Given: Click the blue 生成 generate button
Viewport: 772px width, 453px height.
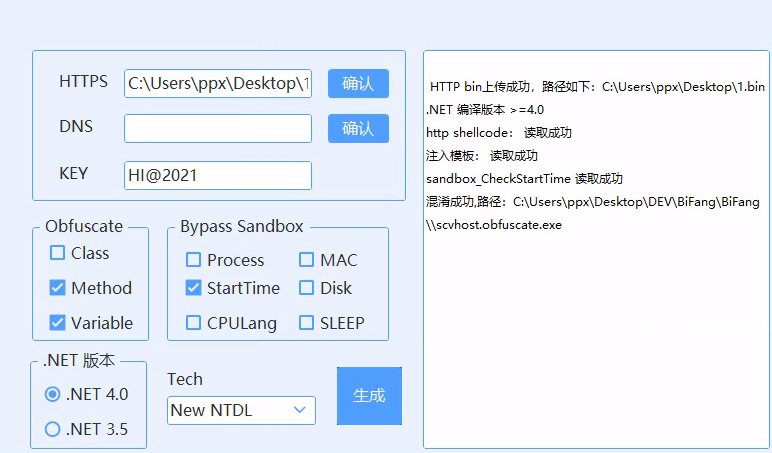Looking at the screenshot, I should (x=369, y=395).
